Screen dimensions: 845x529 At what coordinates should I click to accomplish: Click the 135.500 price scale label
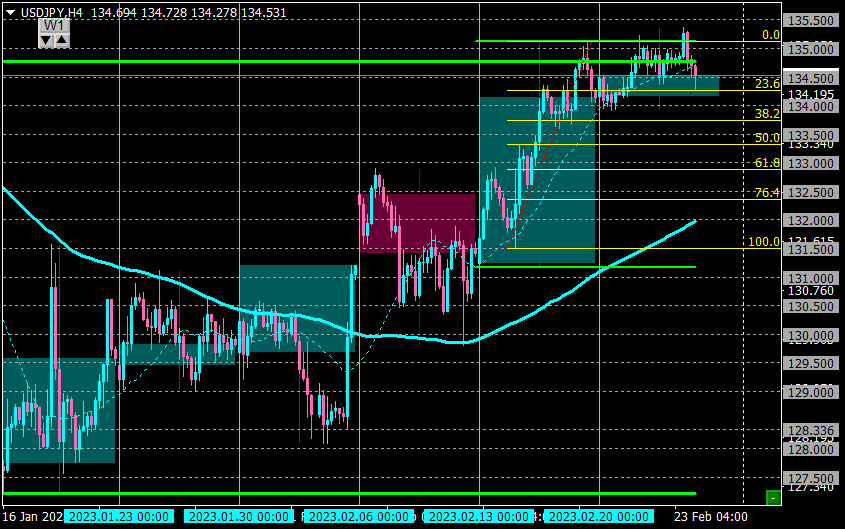(811, 20)
